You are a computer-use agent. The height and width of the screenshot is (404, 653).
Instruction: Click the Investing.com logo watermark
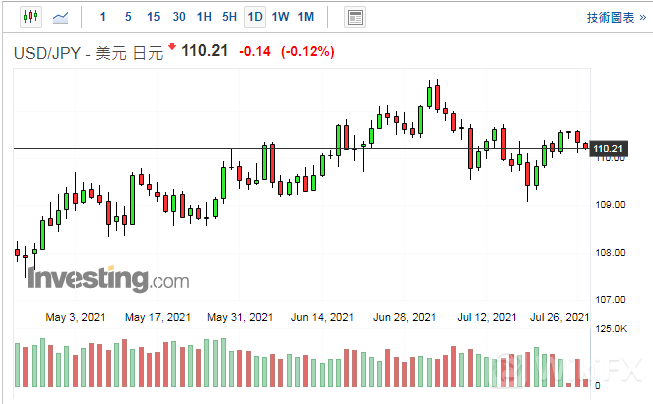[95, 279]
